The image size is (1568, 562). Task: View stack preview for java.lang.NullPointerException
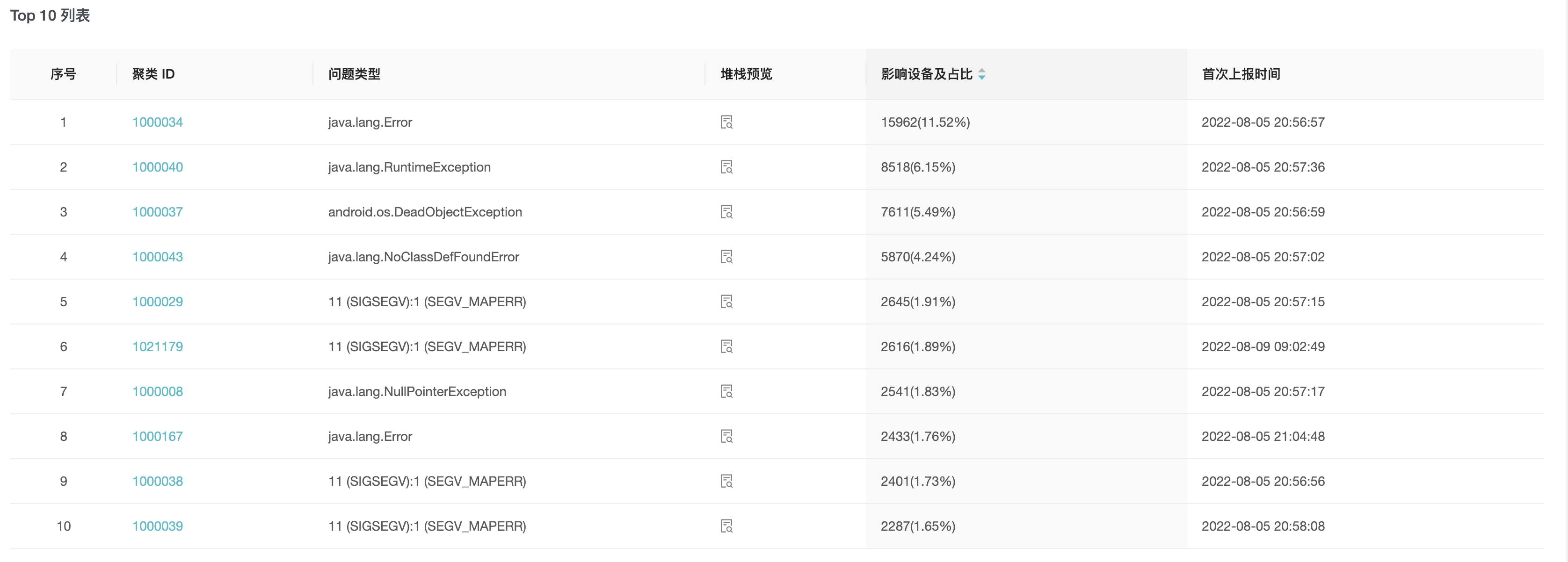(727, 391)
